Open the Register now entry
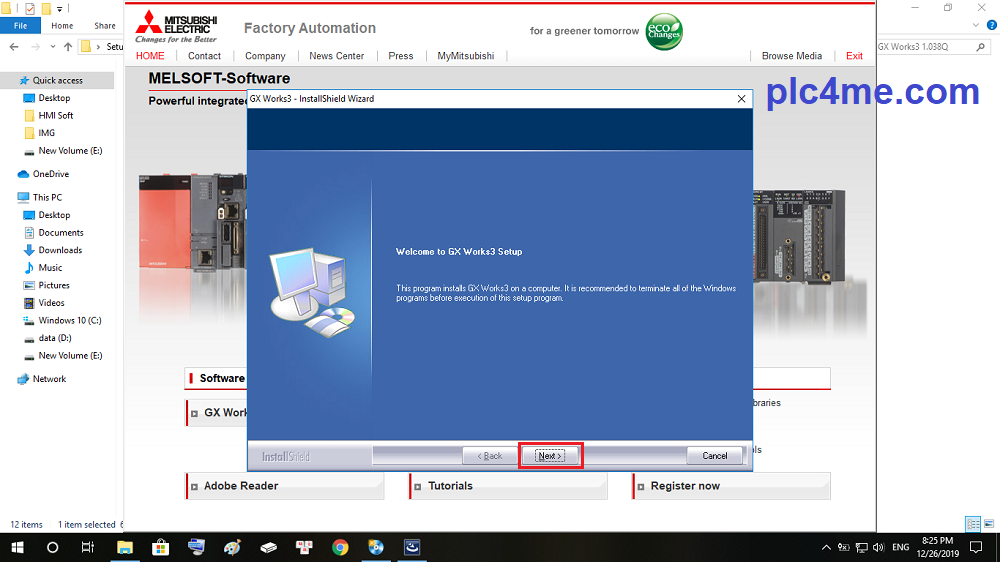Screen dimensions: 1000x562 point(685,486)
